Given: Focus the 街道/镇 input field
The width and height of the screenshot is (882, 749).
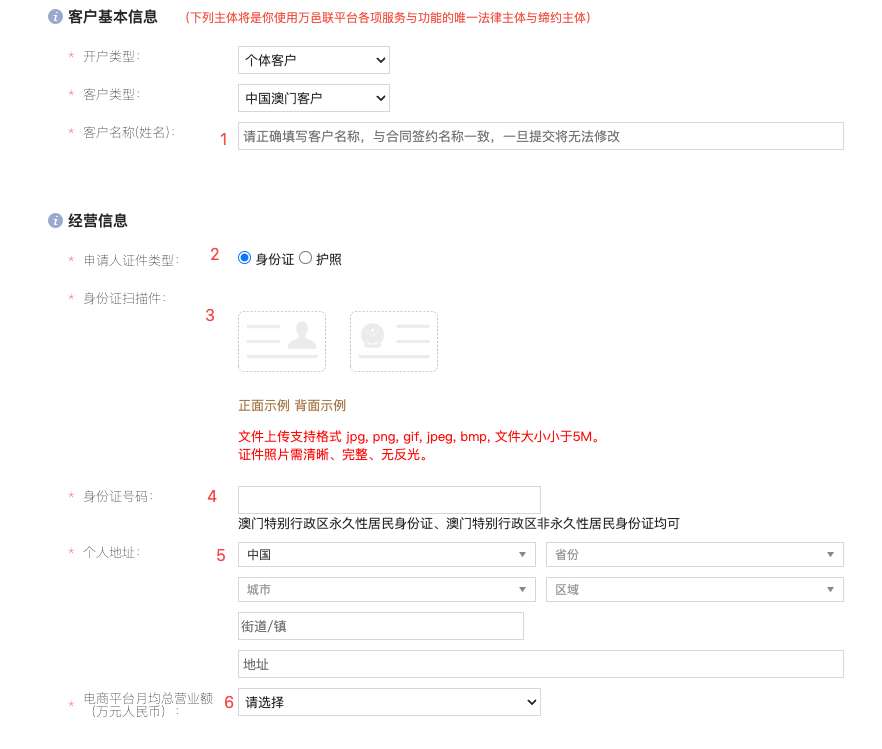Looking at the screenshot, I should [x=381, y=626].
